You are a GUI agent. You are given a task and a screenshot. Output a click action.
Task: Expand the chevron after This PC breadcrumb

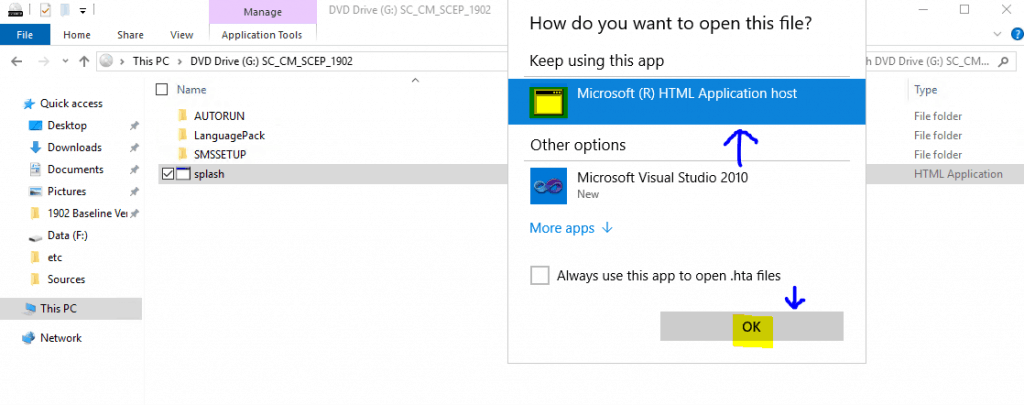(179, 61)
